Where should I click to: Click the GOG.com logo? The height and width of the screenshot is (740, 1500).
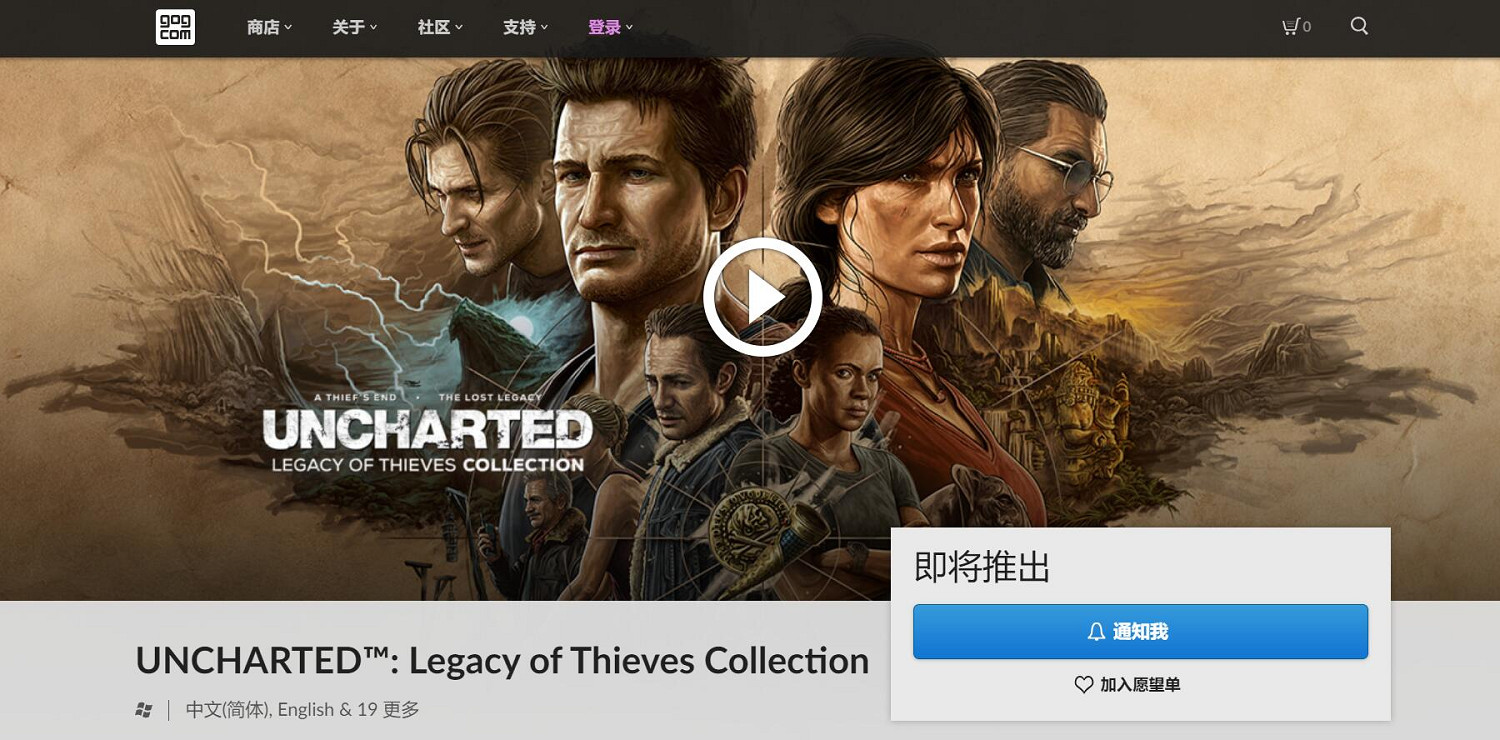[175, 27]
